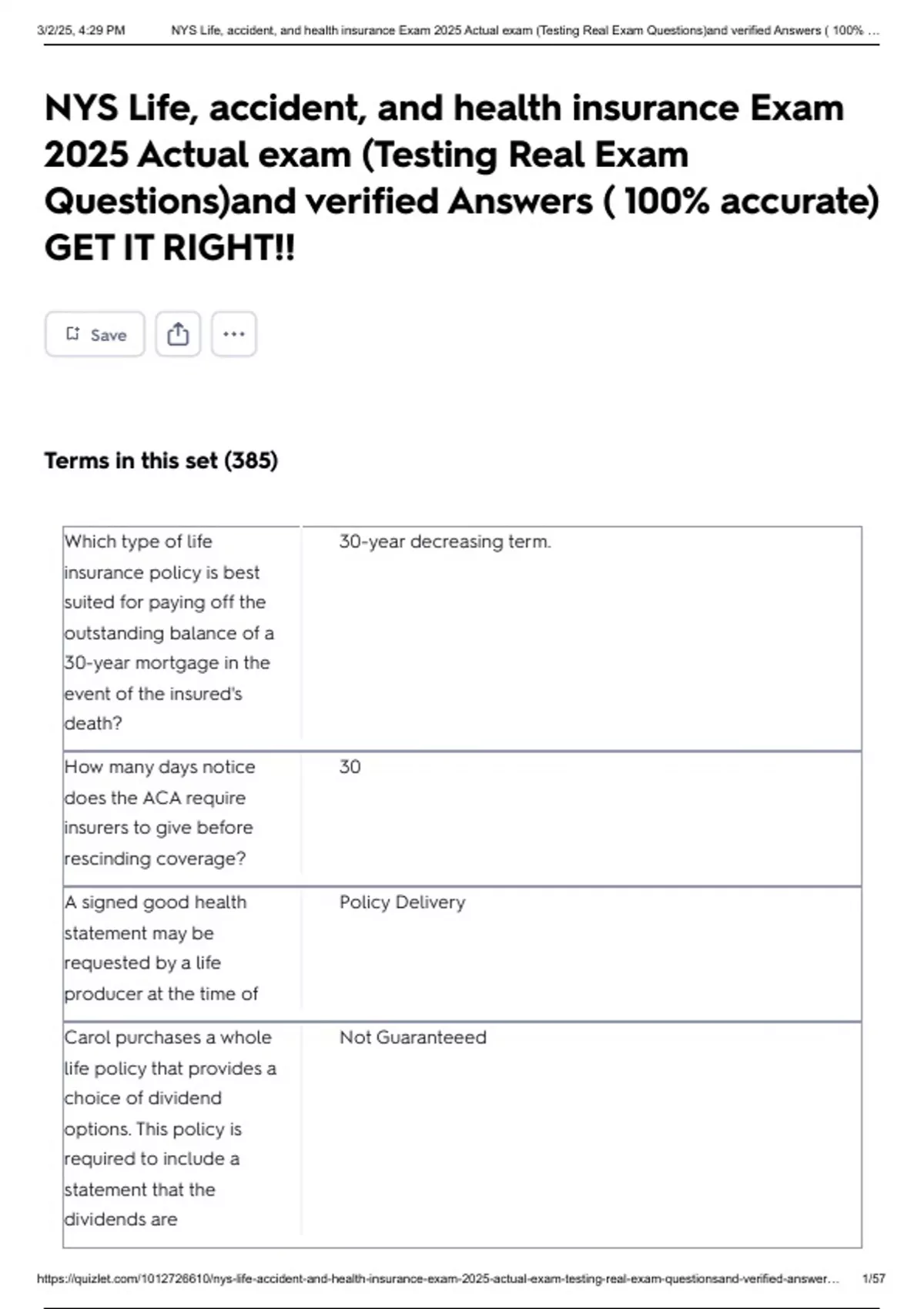Viewport: 924px width, 1309px height.
Task: Click the date stamp 3/2/25, 4:29 PM
Action: pyautogui.click(x=81, y=31)
